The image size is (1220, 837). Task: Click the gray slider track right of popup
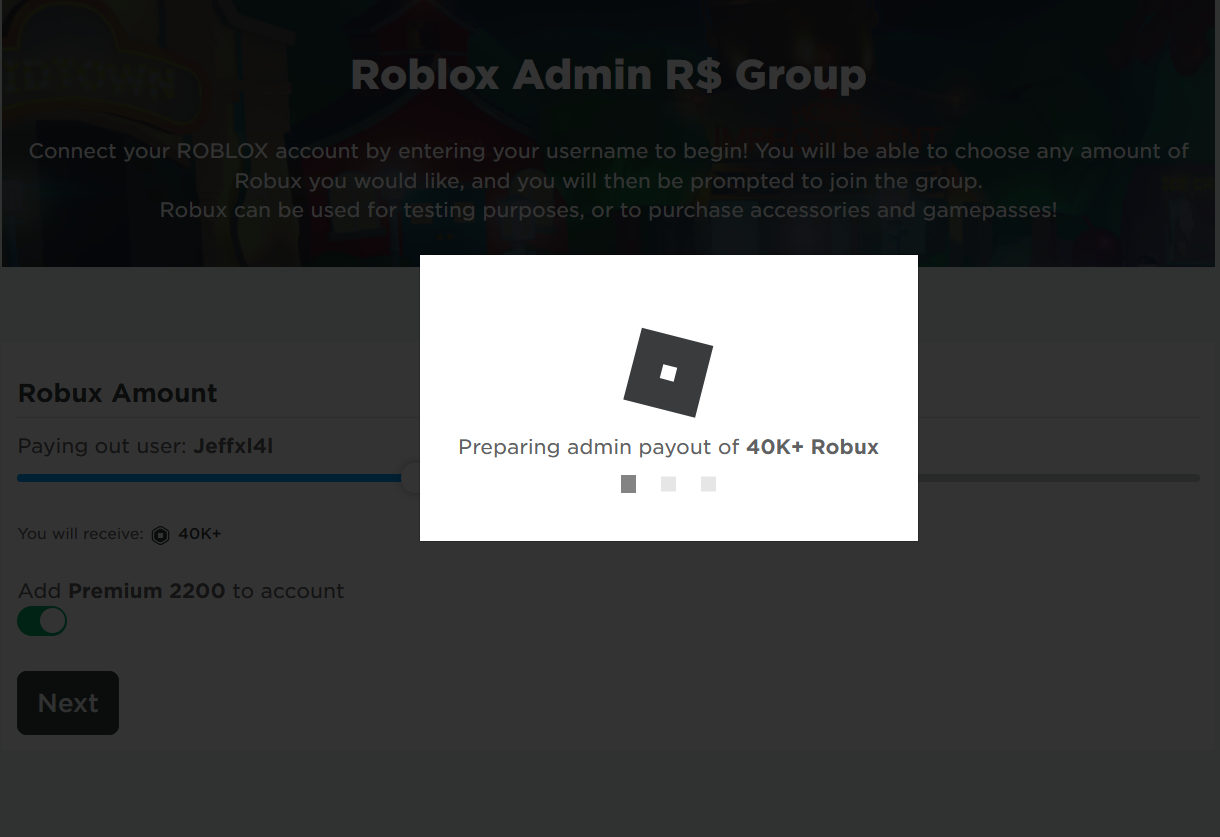click(x=1059, y=478)
